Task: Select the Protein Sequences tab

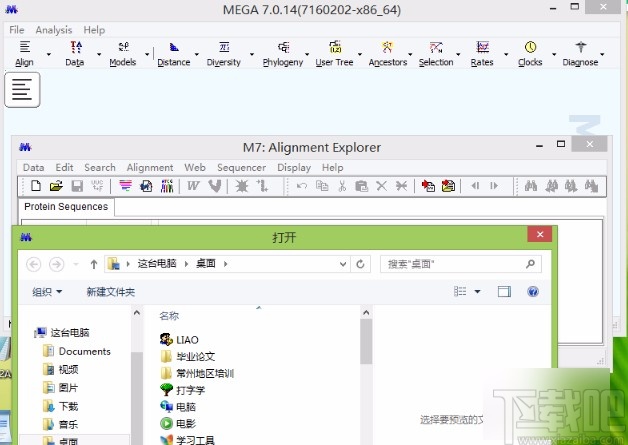Action: (x=66, y=207)
